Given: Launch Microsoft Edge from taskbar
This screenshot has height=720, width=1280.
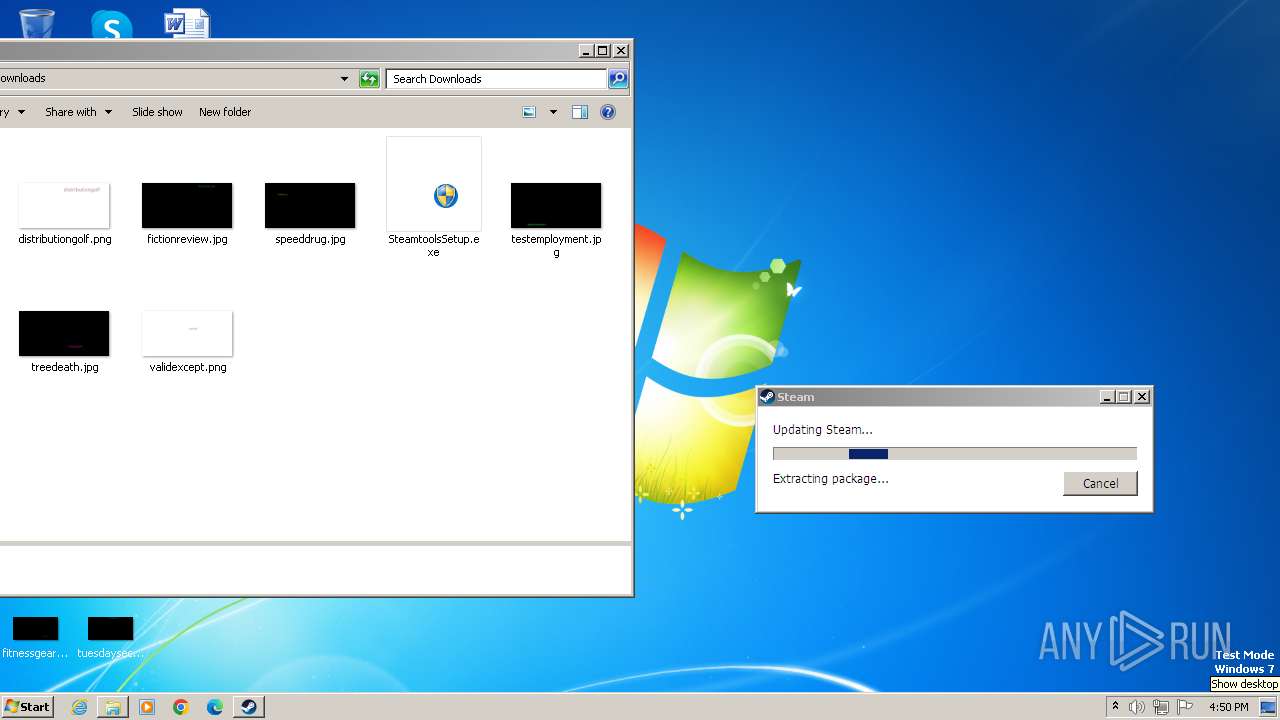Looking at the screenshot, I should pos(215,707).
